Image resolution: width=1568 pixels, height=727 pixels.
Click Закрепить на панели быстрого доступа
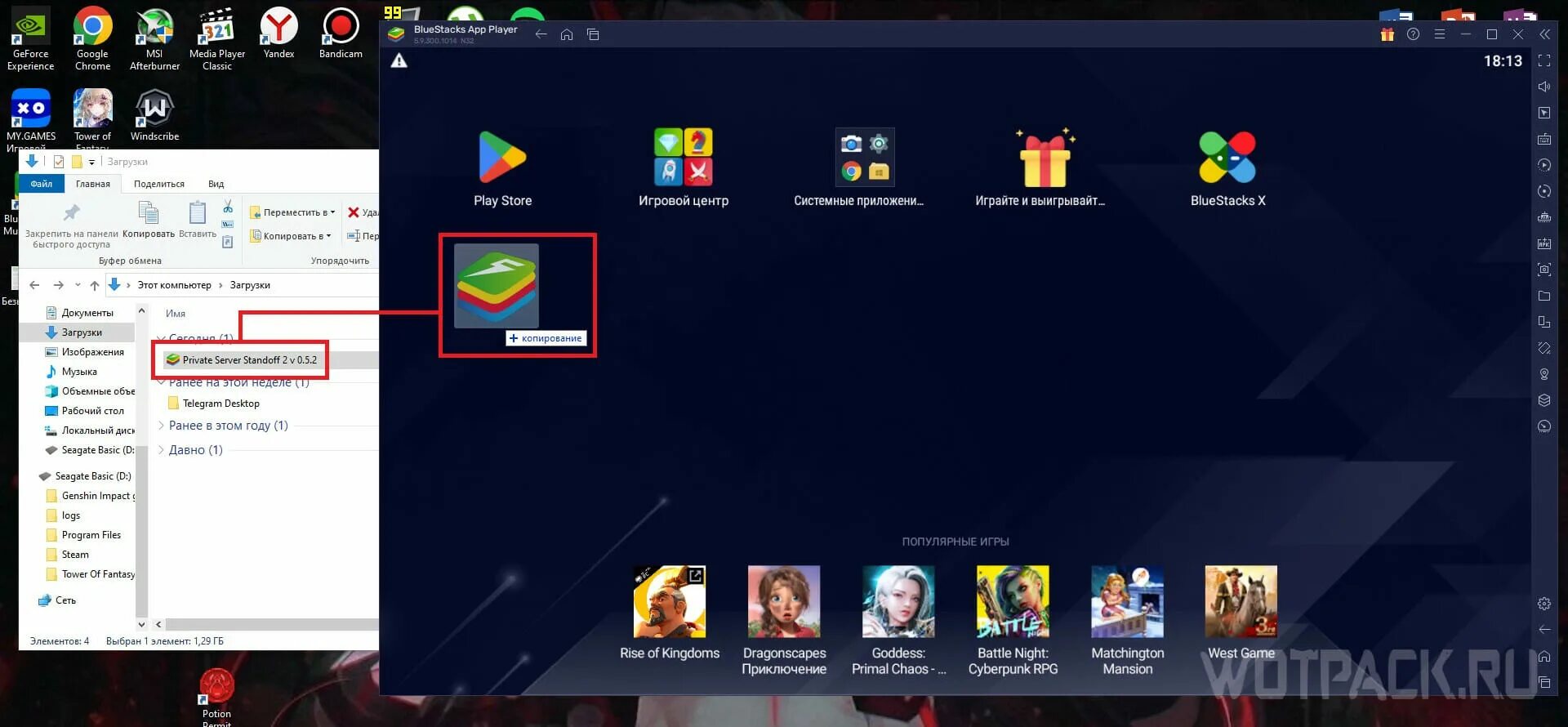point(71,225)
